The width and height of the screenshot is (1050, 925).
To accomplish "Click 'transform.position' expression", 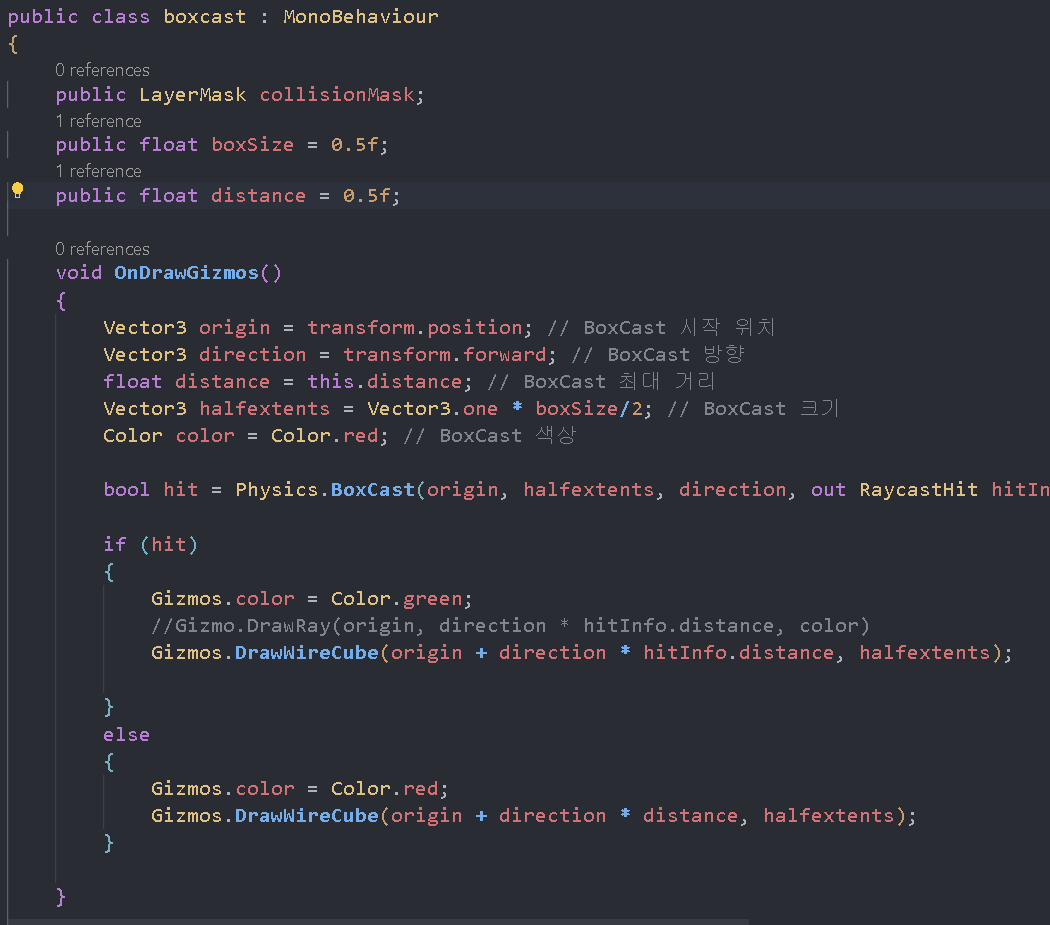I will pyautogui.click(x=415, y=328).
